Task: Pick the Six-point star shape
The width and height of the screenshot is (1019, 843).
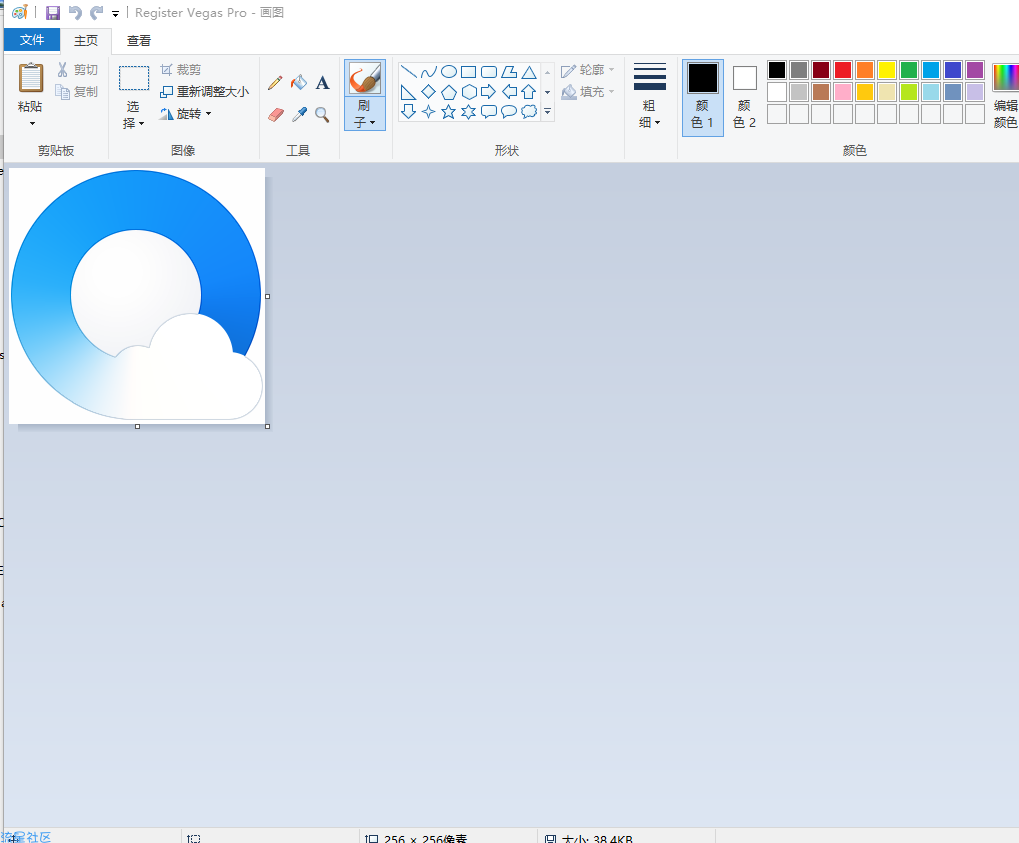Action: 469,112
